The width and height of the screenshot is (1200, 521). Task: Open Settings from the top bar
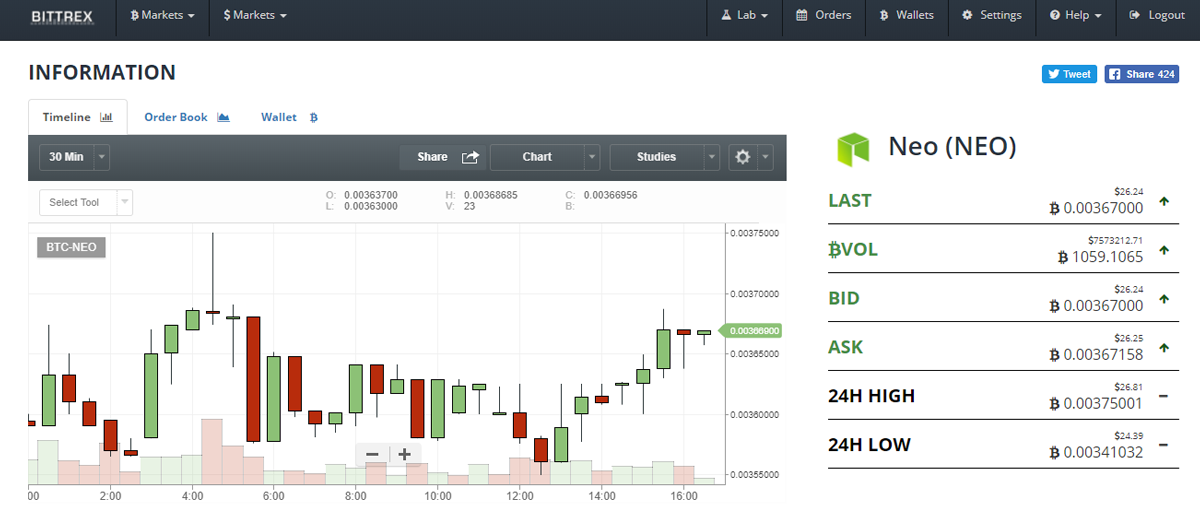[x=992, y=16]
